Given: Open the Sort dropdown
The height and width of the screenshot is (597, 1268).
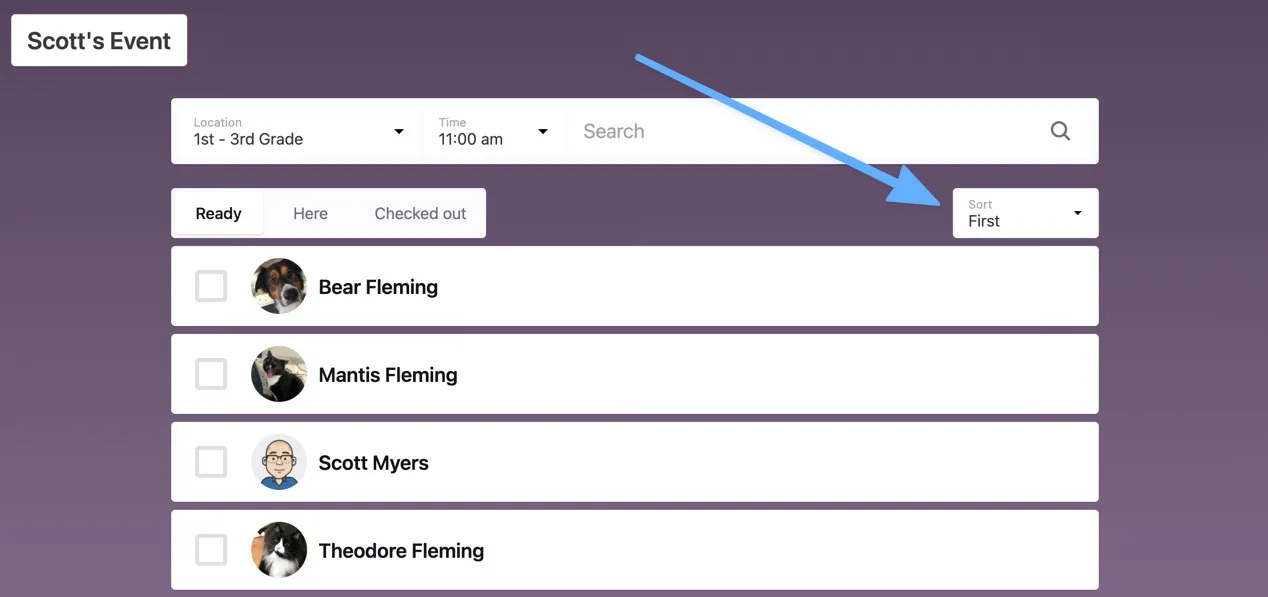Looking at the screenshot, I should pos(1025,213).
